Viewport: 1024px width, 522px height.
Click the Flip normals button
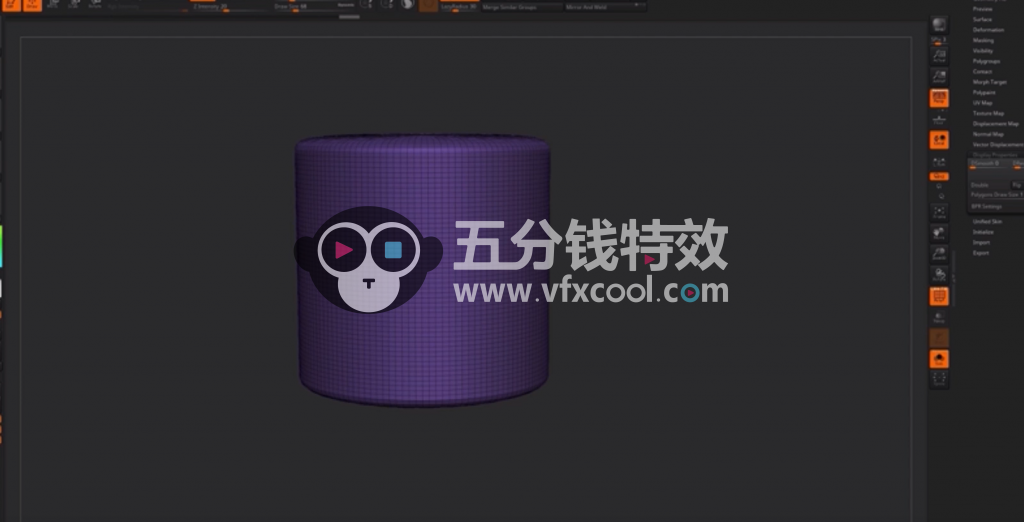(1017, 186)
